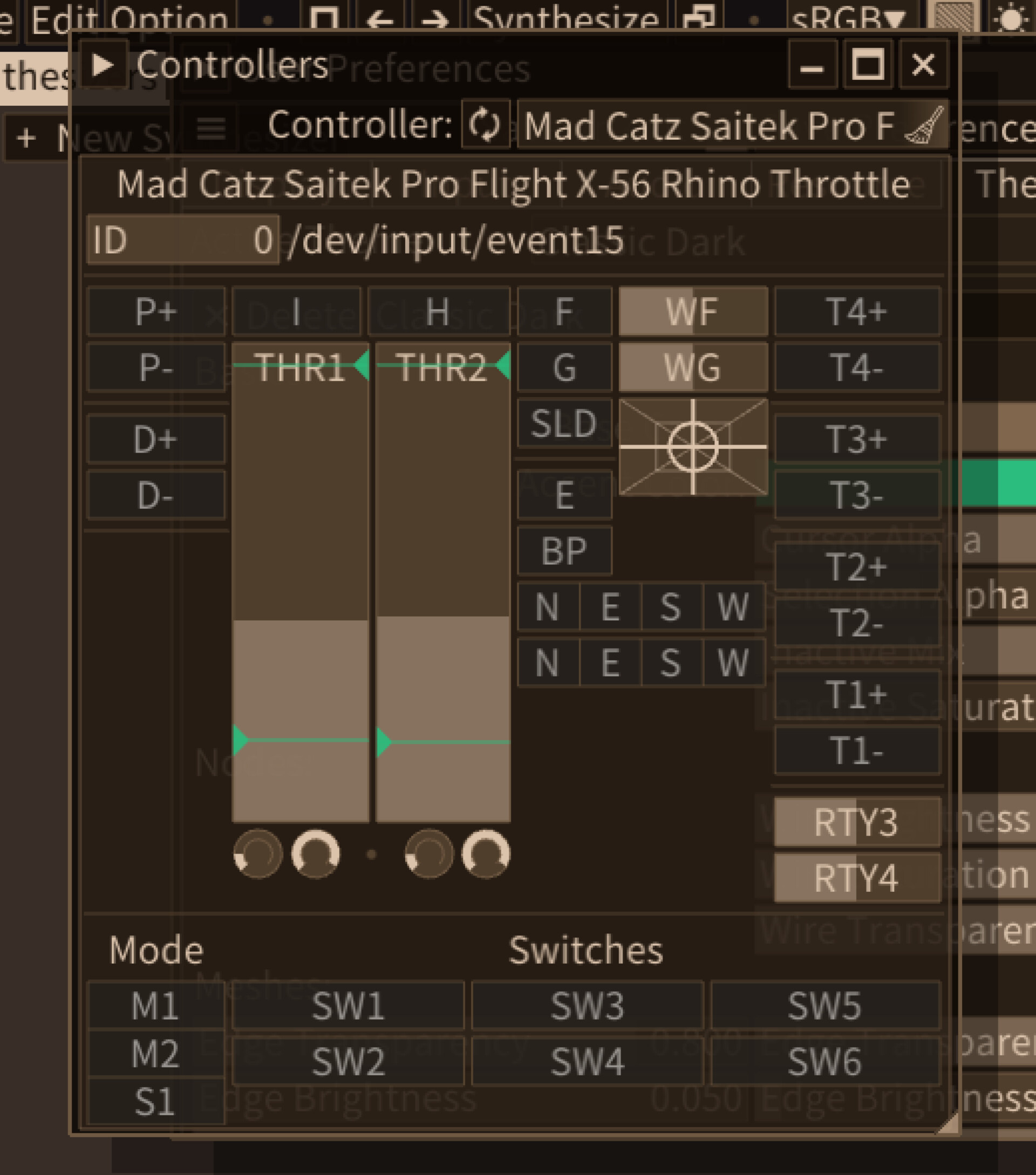Click the THR1 throttle axis bar
Screen dimensions: 1036x1175
300,583
